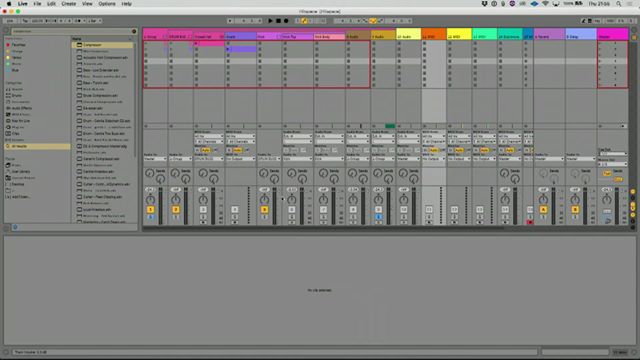This screenshot has width=640, height=360.
Task: Toggle B Delay return activator
Action: point(575,209)
